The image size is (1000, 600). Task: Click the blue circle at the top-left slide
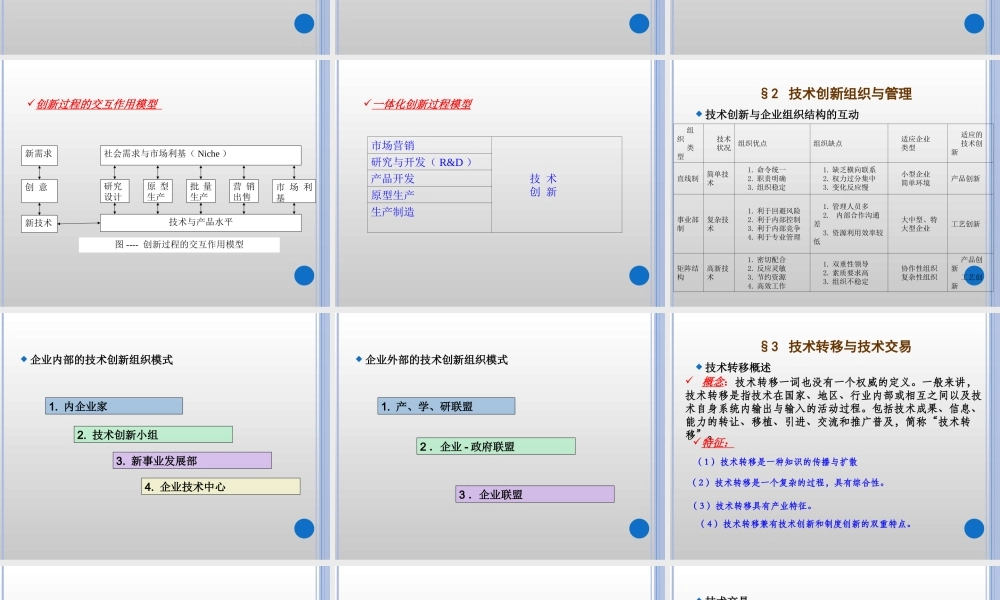[304, 24]
